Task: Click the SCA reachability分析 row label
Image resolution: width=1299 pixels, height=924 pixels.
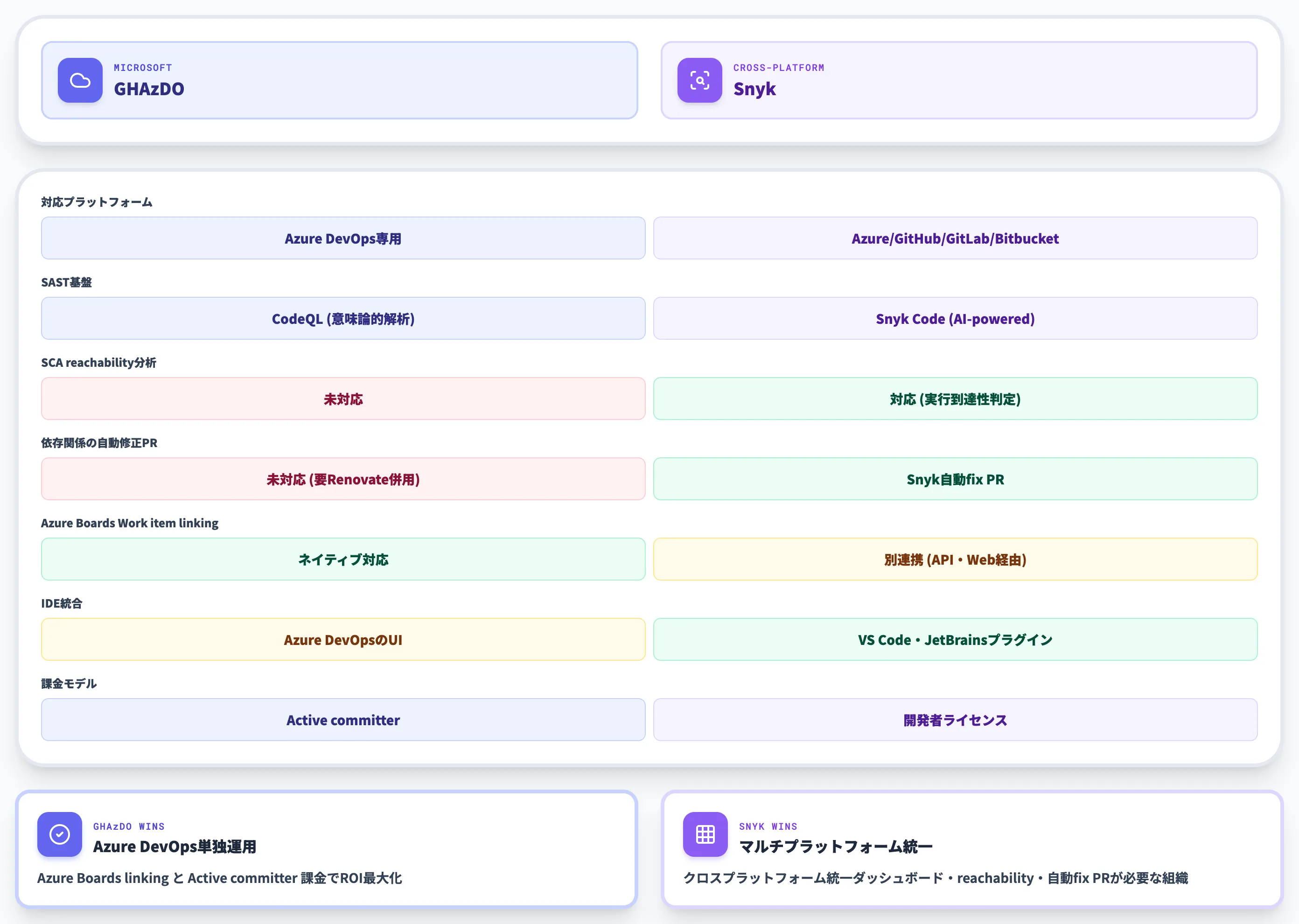Action: click(98, 363)
